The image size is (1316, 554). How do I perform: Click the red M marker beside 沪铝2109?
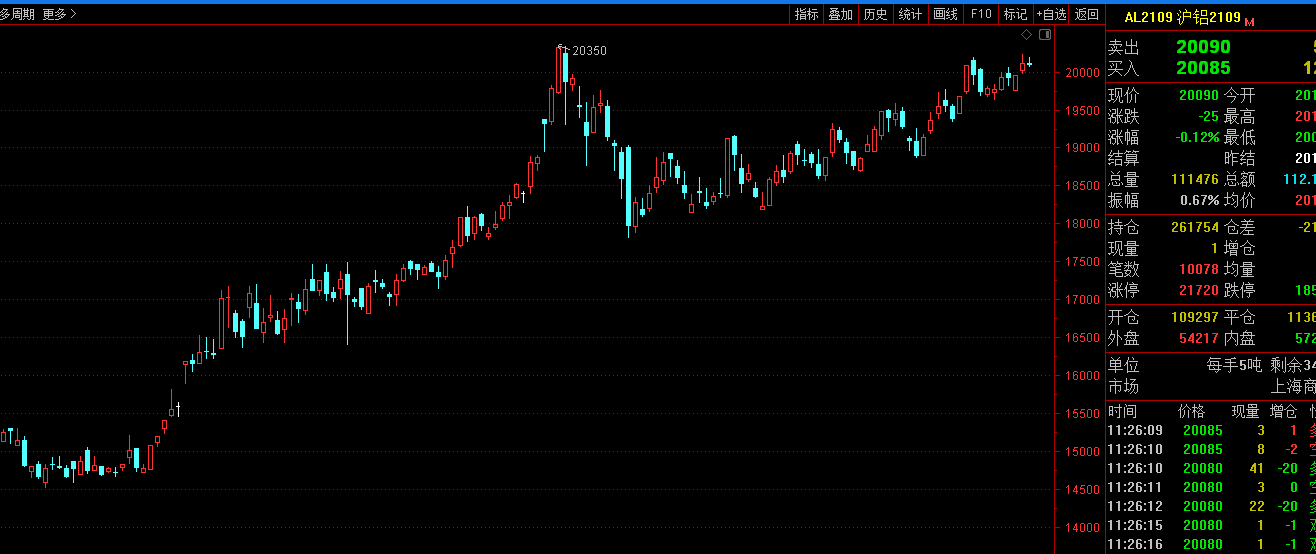[x=1249, y=21]
